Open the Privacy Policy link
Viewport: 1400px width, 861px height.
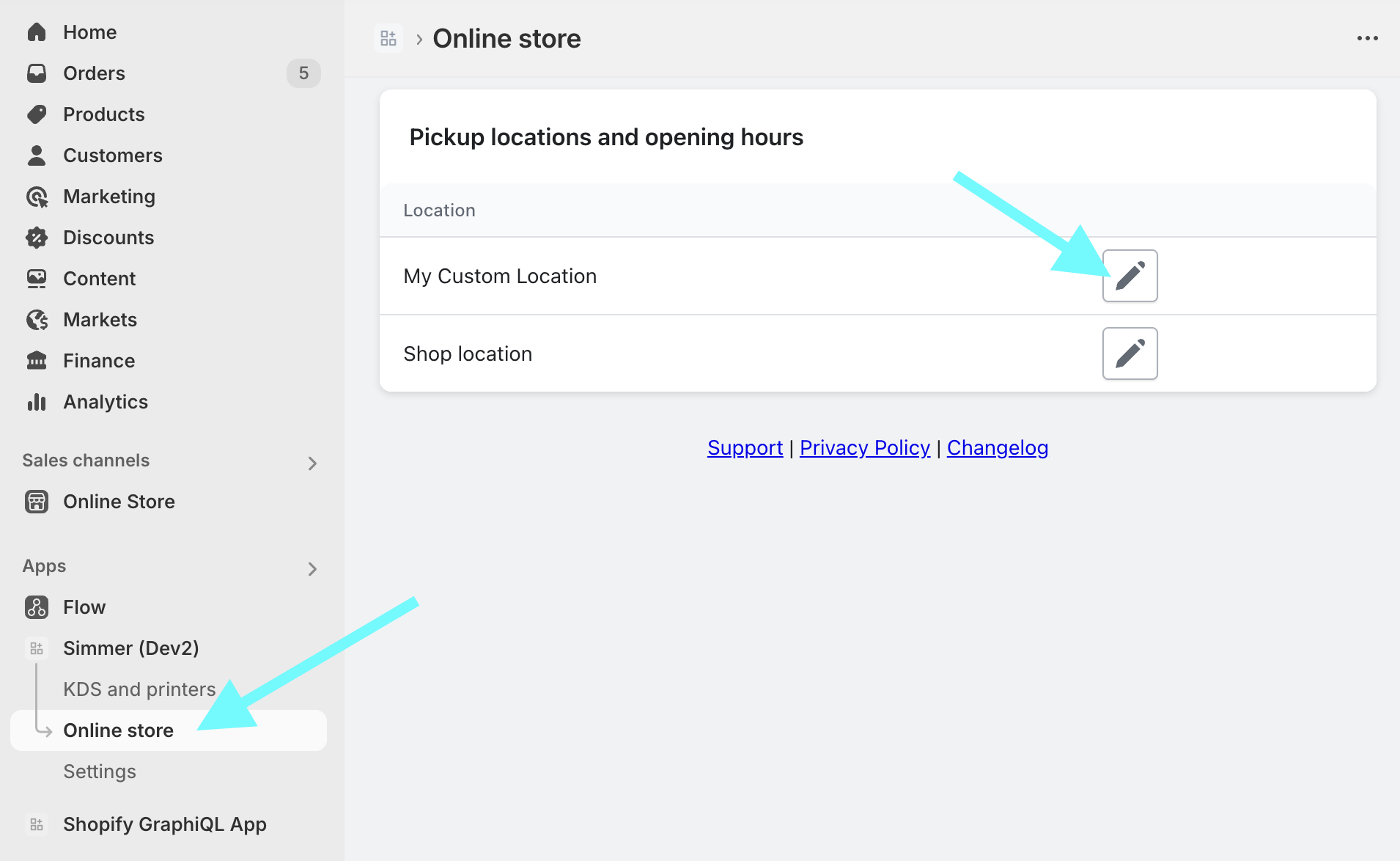coord(865,447)
